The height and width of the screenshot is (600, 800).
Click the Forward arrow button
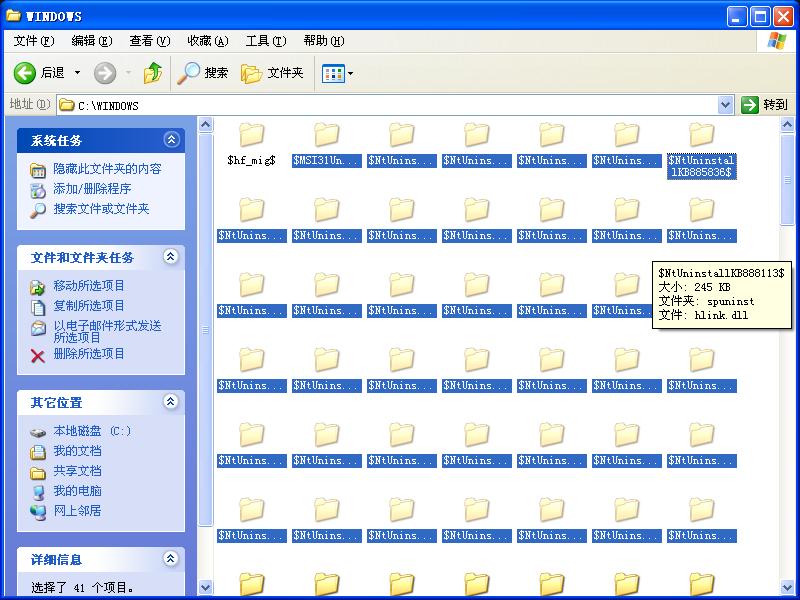[x=105, y=73]
